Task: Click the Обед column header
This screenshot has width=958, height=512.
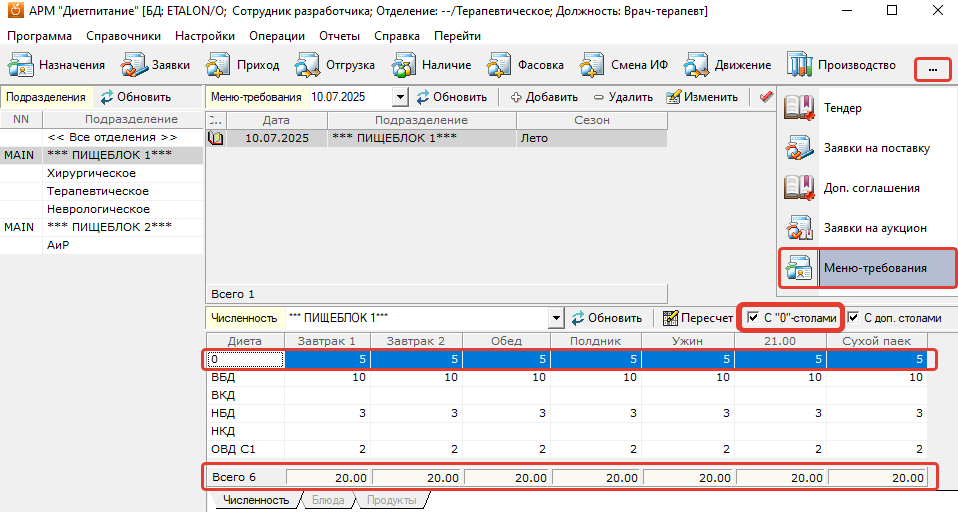Action: point(506,341)
